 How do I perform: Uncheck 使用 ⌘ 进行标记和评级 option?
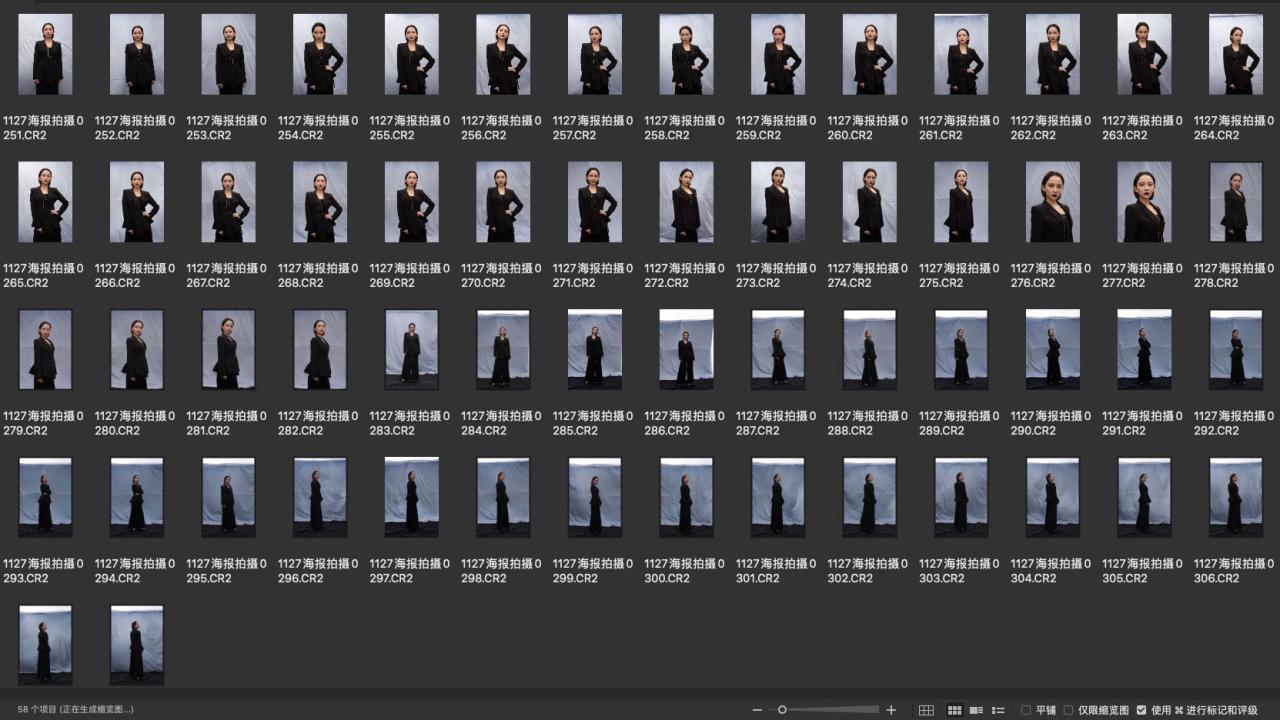(1142, 710)
